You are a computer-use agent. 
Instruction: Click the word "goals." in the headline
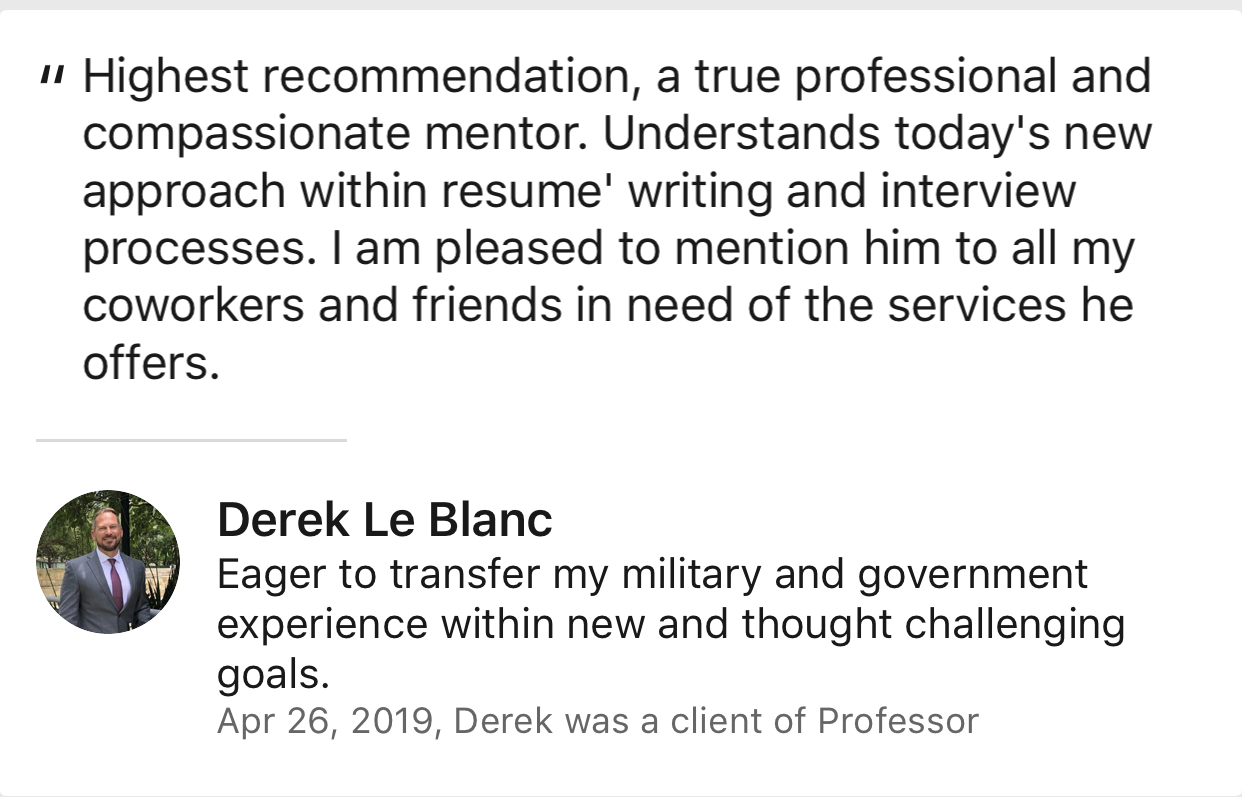click(x=273, y=675)
